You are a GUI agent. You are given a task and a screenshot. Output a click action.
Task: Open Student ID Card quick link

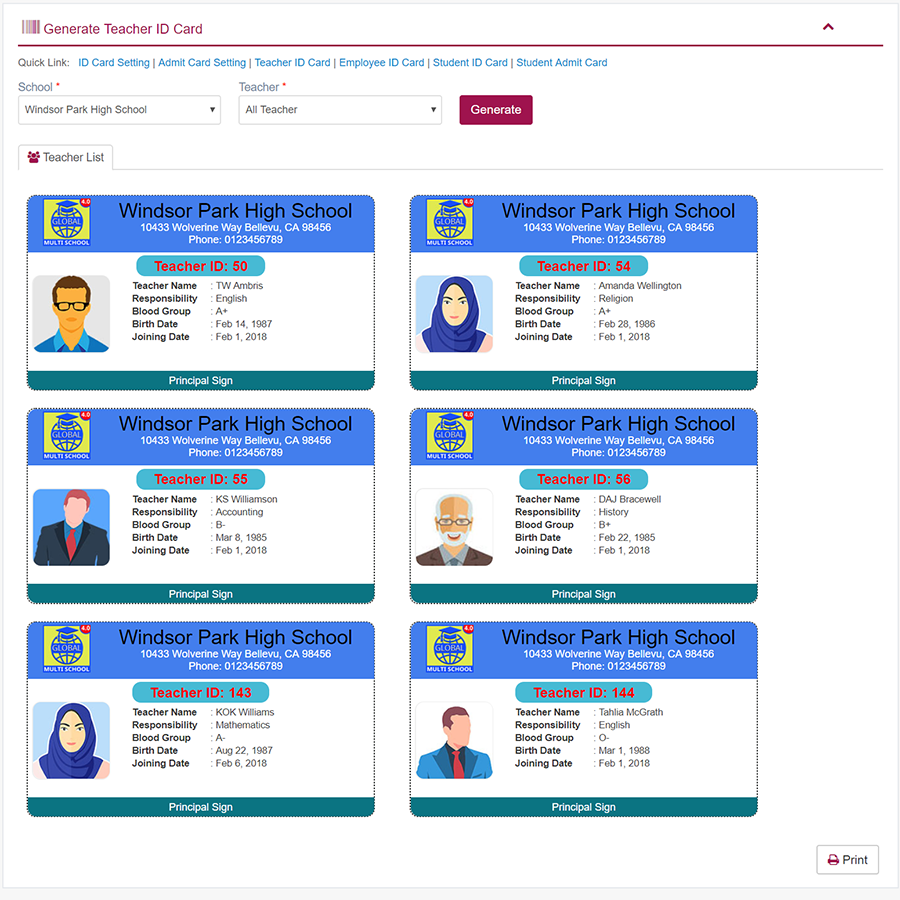pos(470,63)
